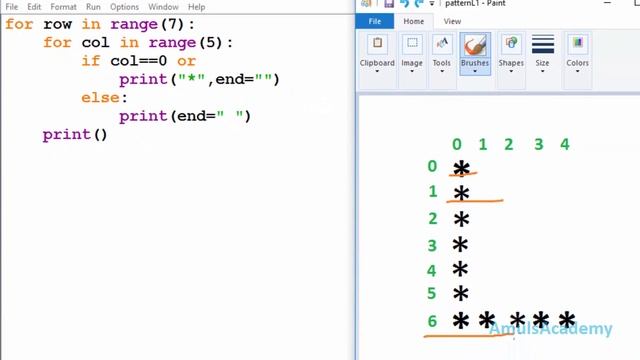Click the print("*",end="") code line
640x360 pixels.
(199, 79)
